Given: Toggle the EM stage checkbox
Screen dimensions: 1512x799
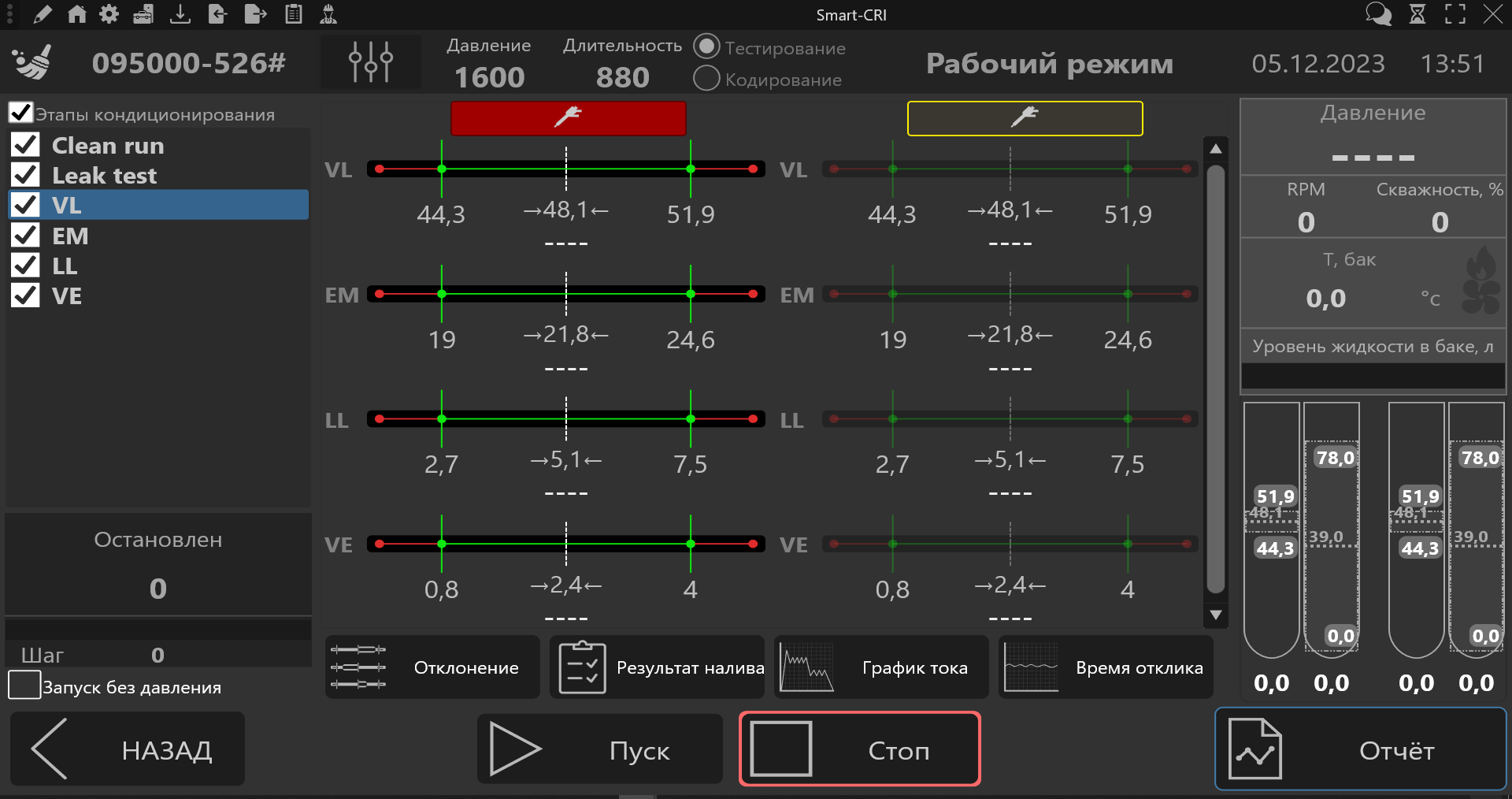Looking at the screenshot, I should pyautogui.click(x=25, y=235).
